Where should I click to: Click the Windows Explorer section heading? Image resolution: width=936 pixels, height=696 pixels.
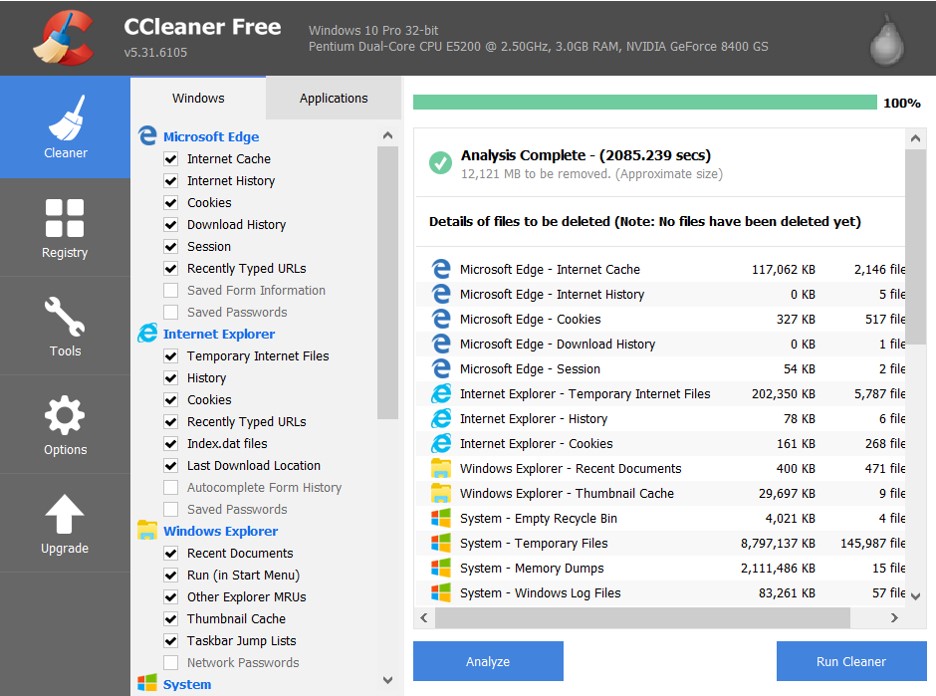coord(220,531)
